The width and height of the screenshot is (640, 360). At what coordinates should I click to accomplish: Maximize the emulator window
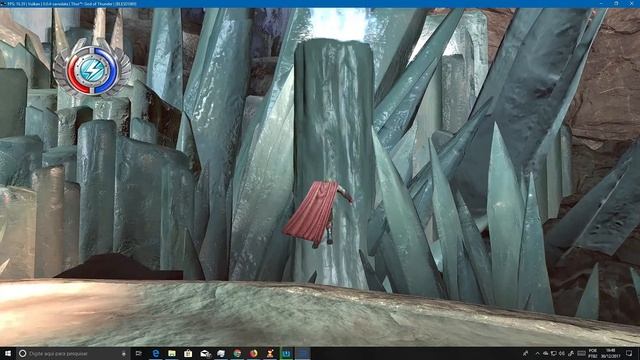point(617,4)
